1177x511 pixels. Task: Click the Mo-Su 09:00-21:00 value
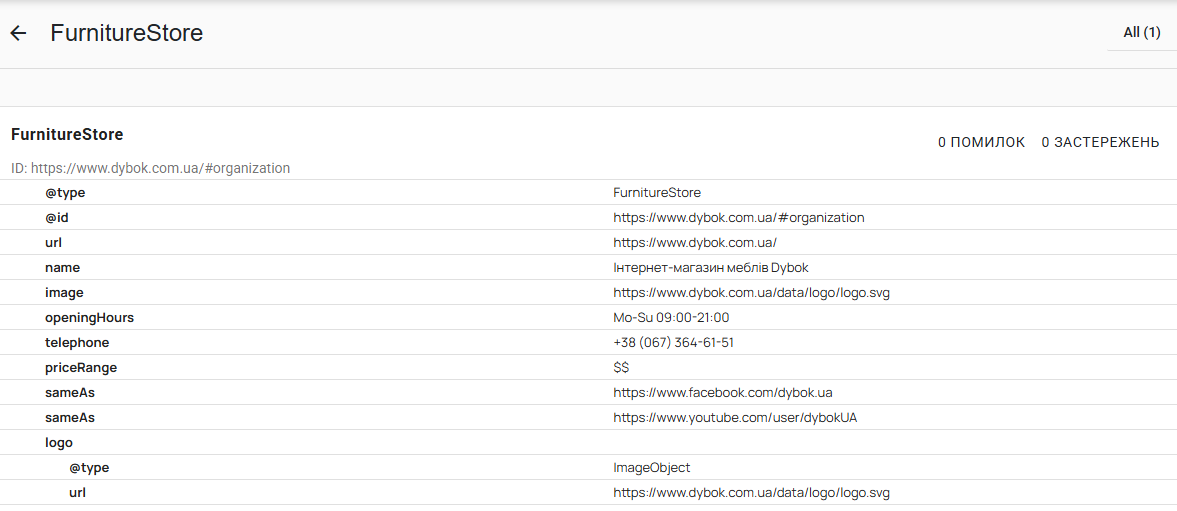pos(671,317)
